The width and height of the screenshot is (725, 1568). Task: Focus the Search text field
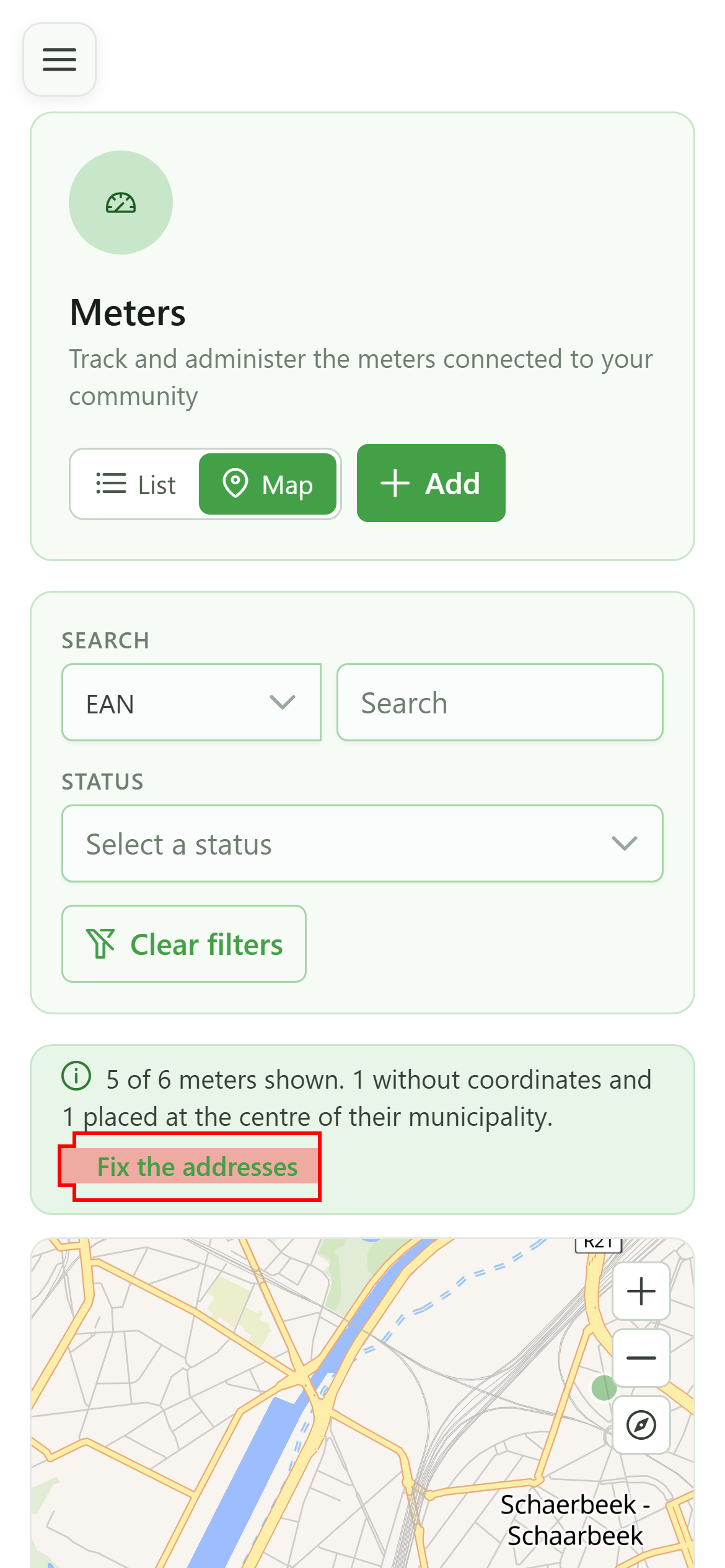tap(500, 702)
